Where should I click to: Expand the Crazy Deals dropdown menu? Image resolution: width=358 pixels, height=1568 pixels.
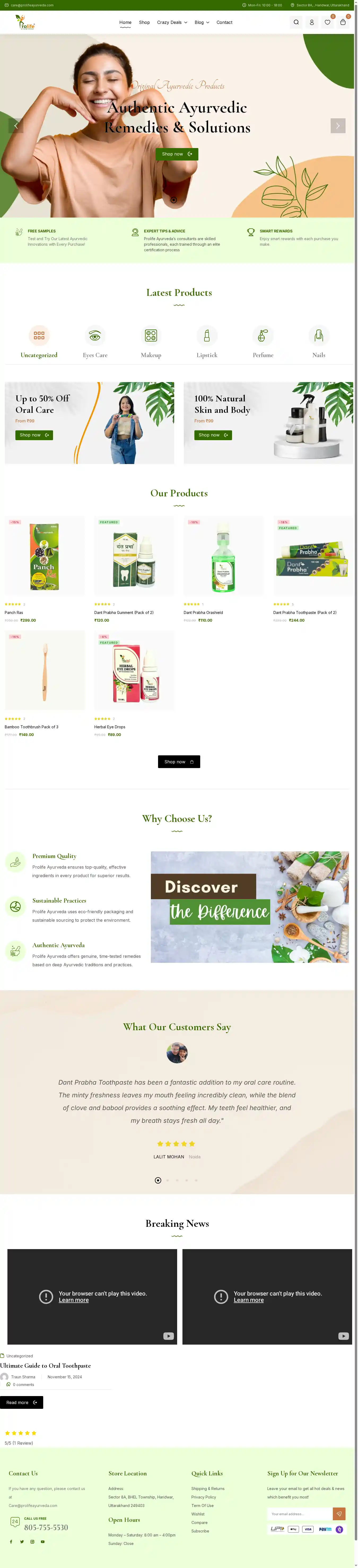[x=172, y=23]
